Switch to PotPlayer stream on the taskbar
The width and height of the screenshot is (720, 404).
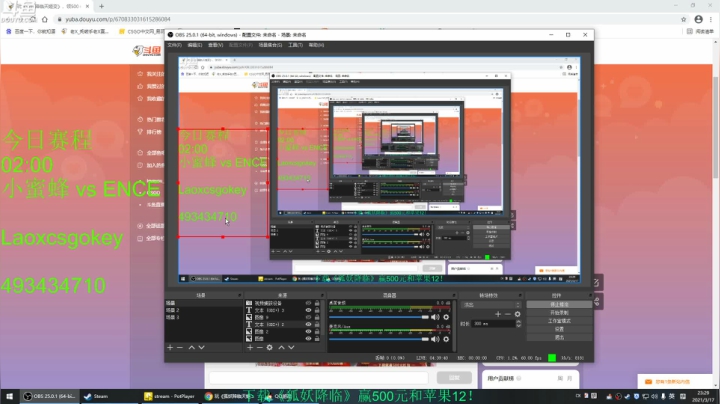point(169,396)
